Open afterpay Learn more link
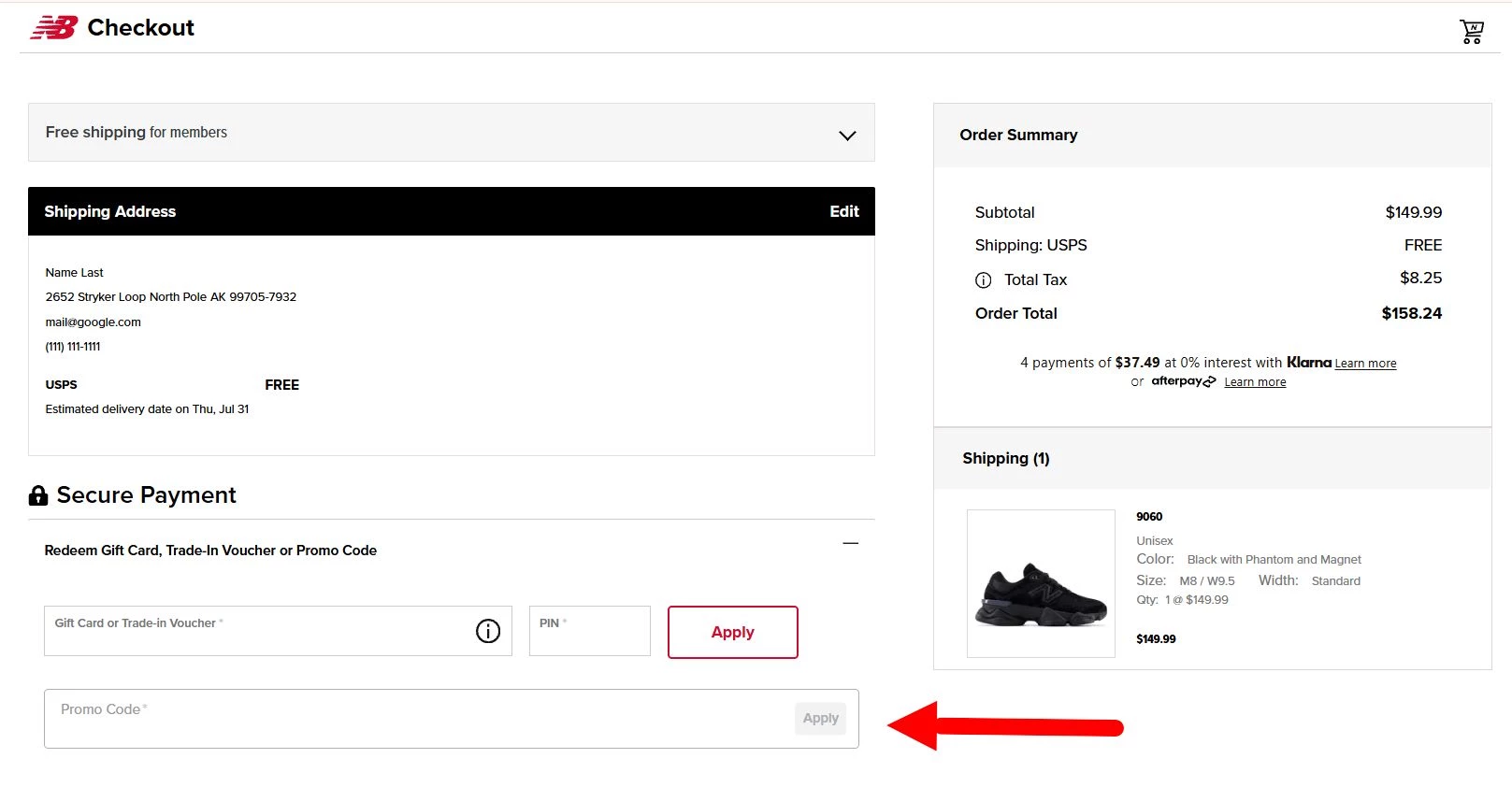Screen dimensions: 1512x787 point(1255,382)
